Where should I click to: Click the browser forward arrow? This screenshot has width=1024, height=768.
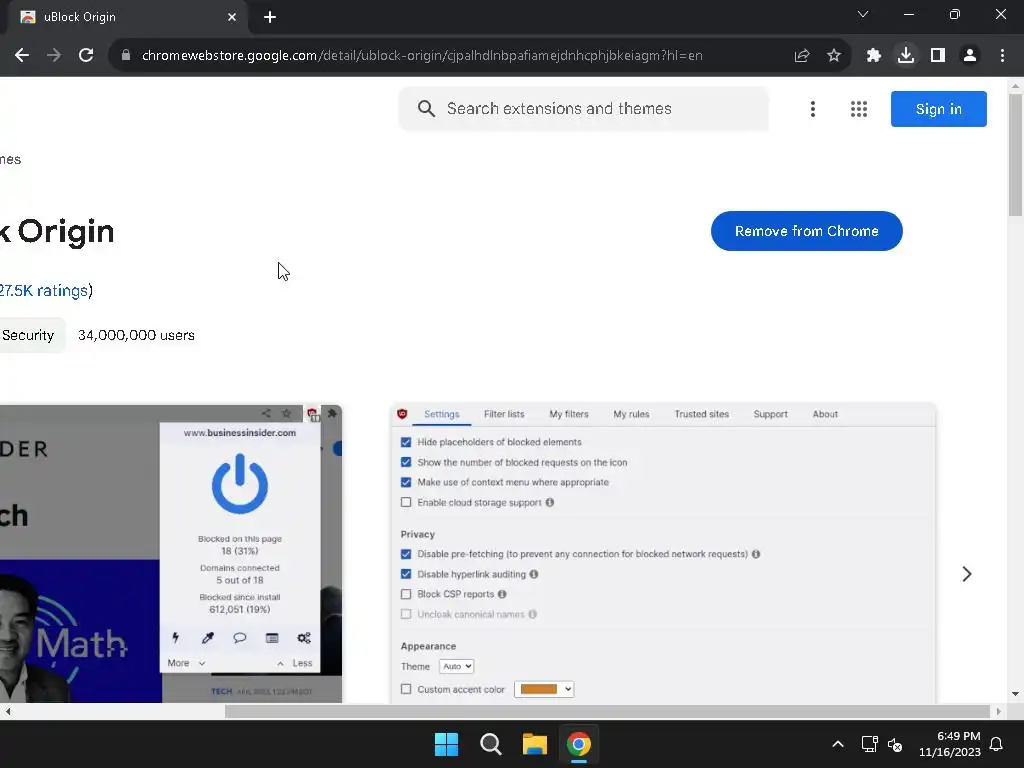(x=54, y=56)
